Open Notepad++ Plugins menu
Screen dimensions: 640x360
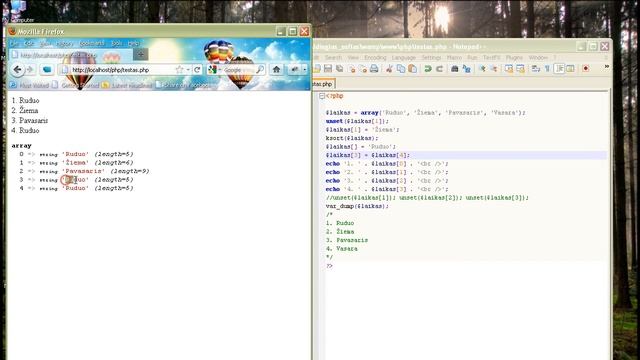pyautogui.click(x=514, y=58)
